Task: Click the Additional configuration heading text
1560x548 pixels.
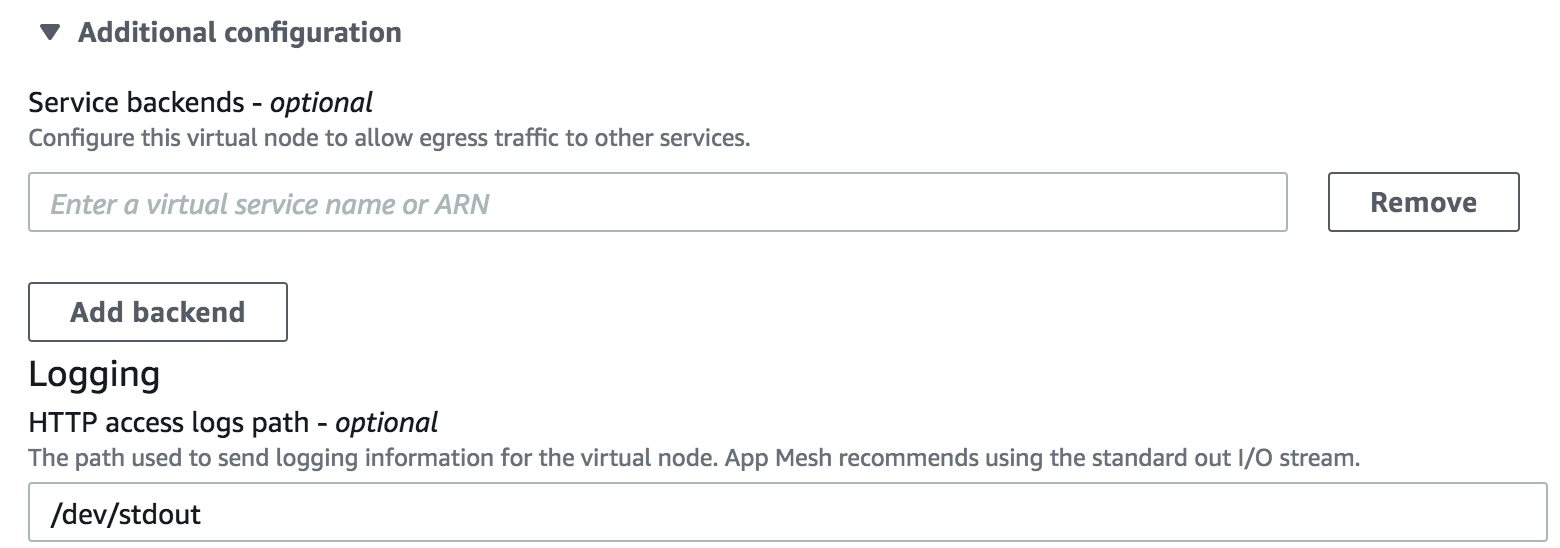Action: pos(239,33)
